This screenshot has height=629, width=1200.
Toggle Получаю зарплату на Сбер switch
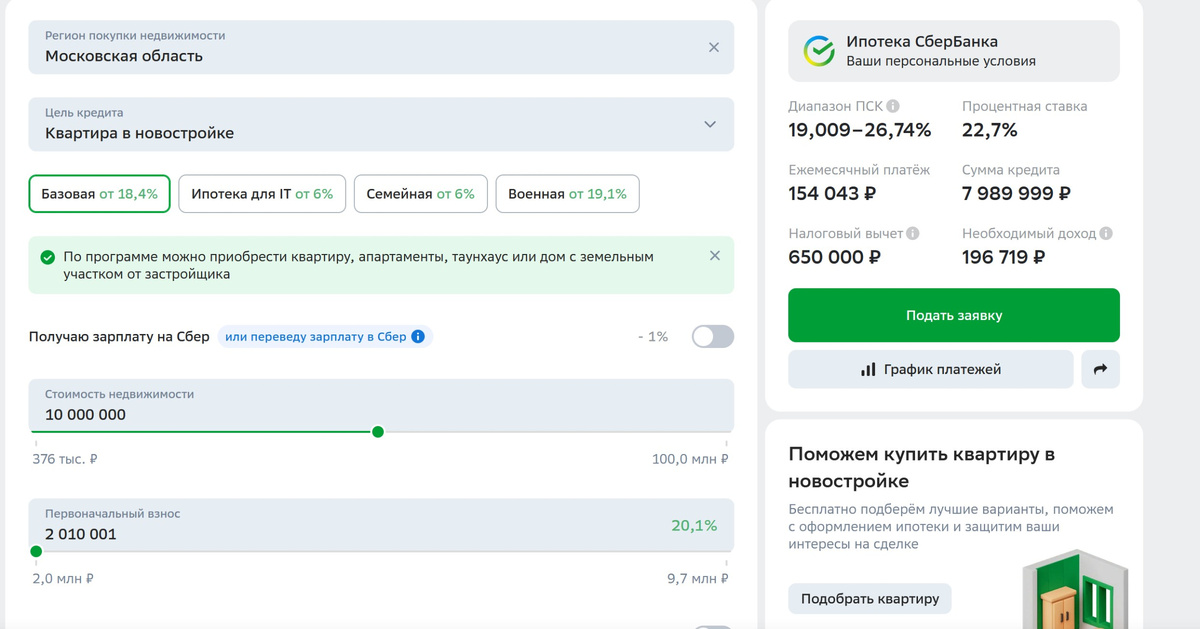click(x=713, y=337)
